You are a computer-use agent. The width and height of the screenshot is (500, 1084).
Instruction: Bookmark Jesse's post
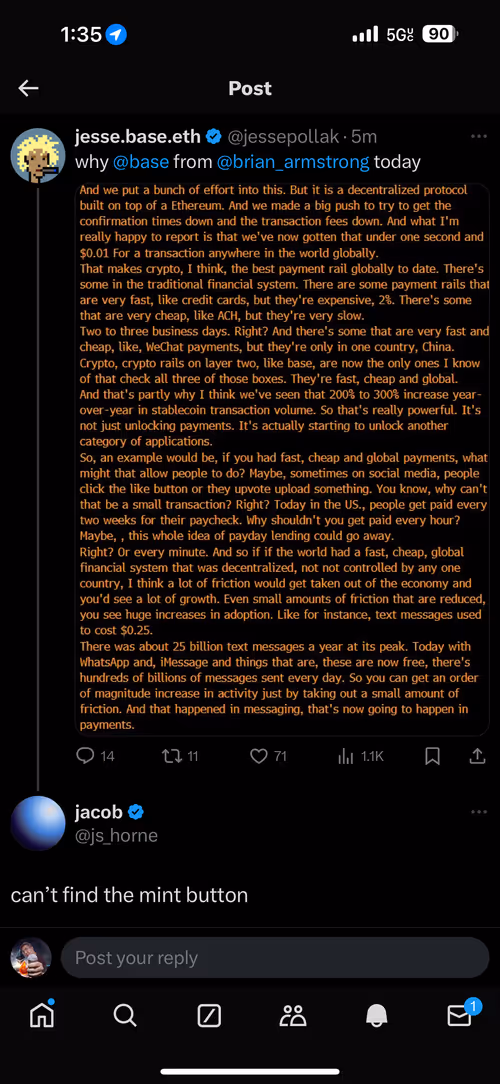(432, 756)
